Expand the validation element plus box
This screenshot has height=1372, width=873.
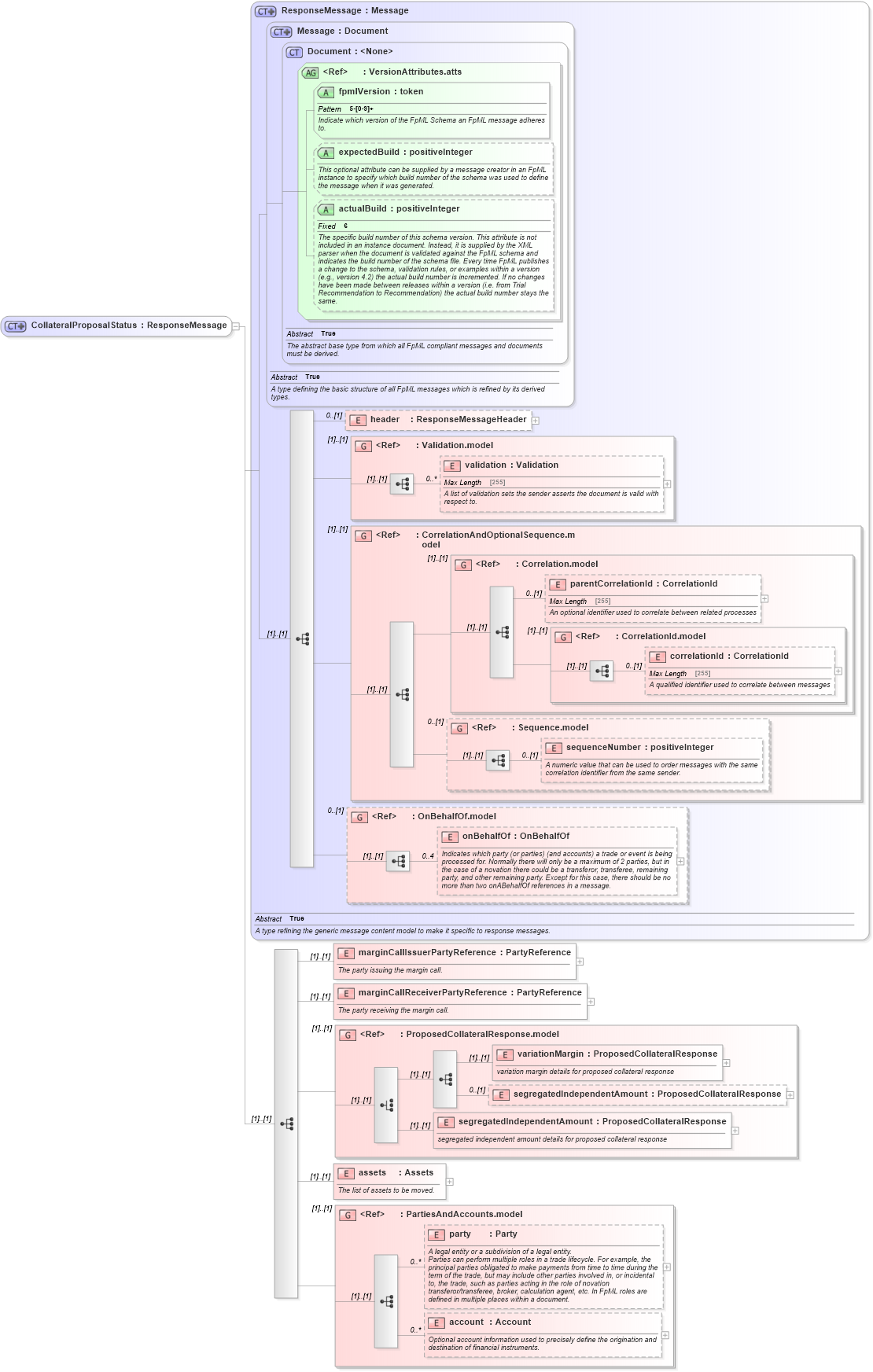point(667,484)
